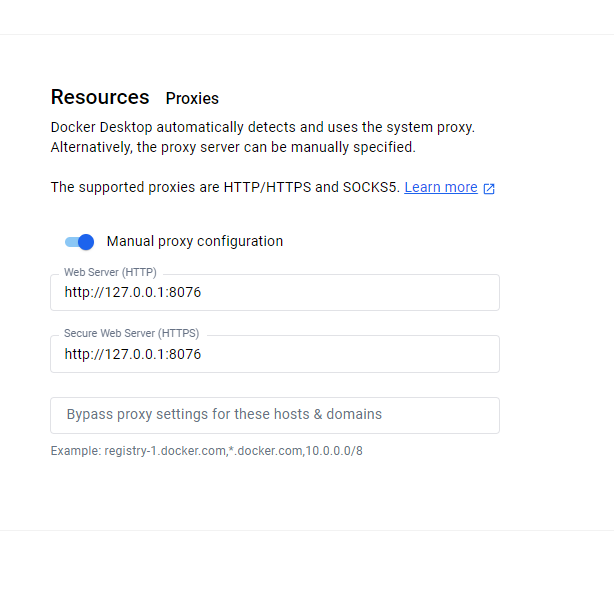Screen dimensions: 614x591
Task: Click the 'Manual proxy configuration' label text
Action: tap(195, 241)
